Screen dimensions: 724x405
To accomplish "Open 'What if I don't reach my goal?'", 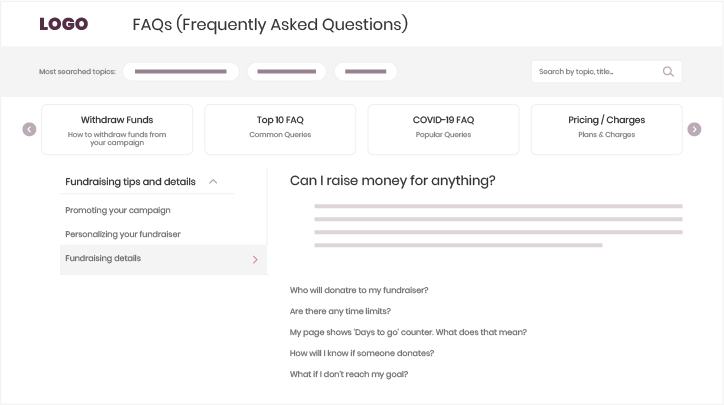I will pos(349,374).
